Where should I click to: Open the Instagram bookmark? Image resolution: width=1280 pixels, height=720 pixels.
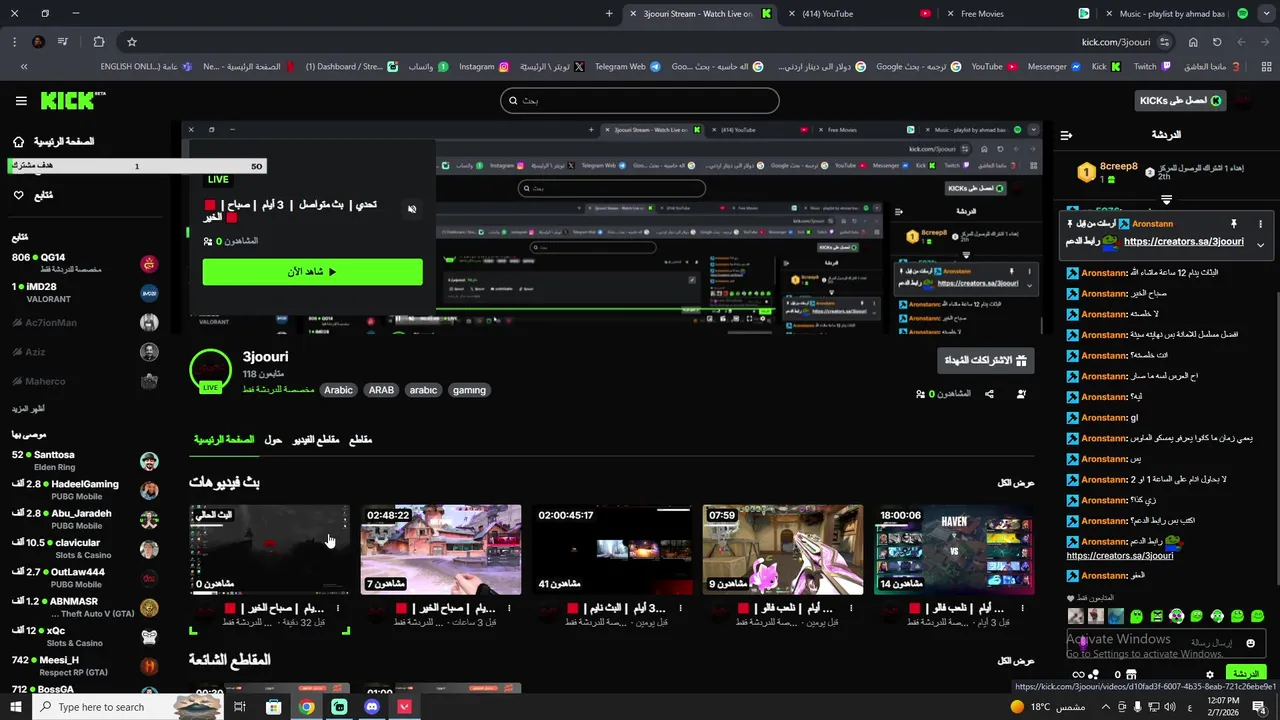pyautogui.click(x=484, y=67)
